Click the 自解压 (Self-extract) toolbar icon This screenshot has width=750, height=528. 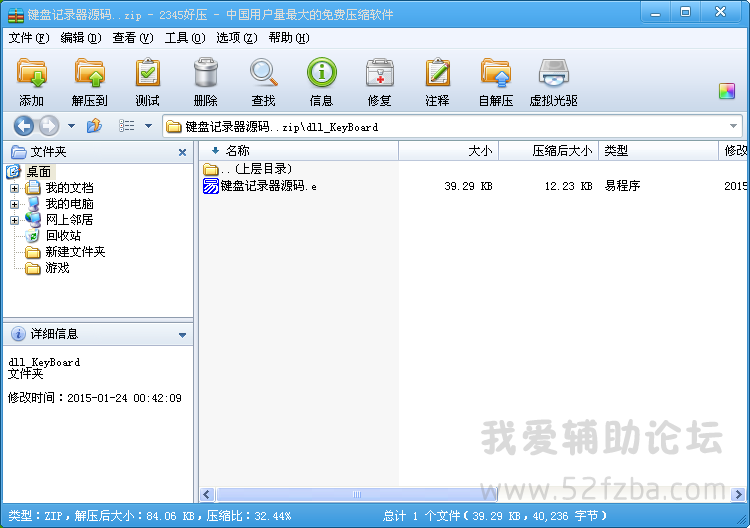pyautogui.click(x=496, y=73)
